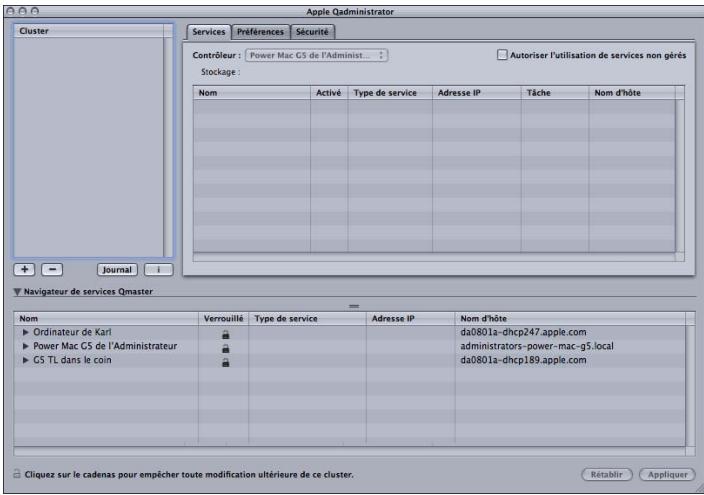The width and height of the screenshot is (704, 495).
Task: Select da0801a-dhcp247.apple.com hostname
Action: click(x=523, y=332)
